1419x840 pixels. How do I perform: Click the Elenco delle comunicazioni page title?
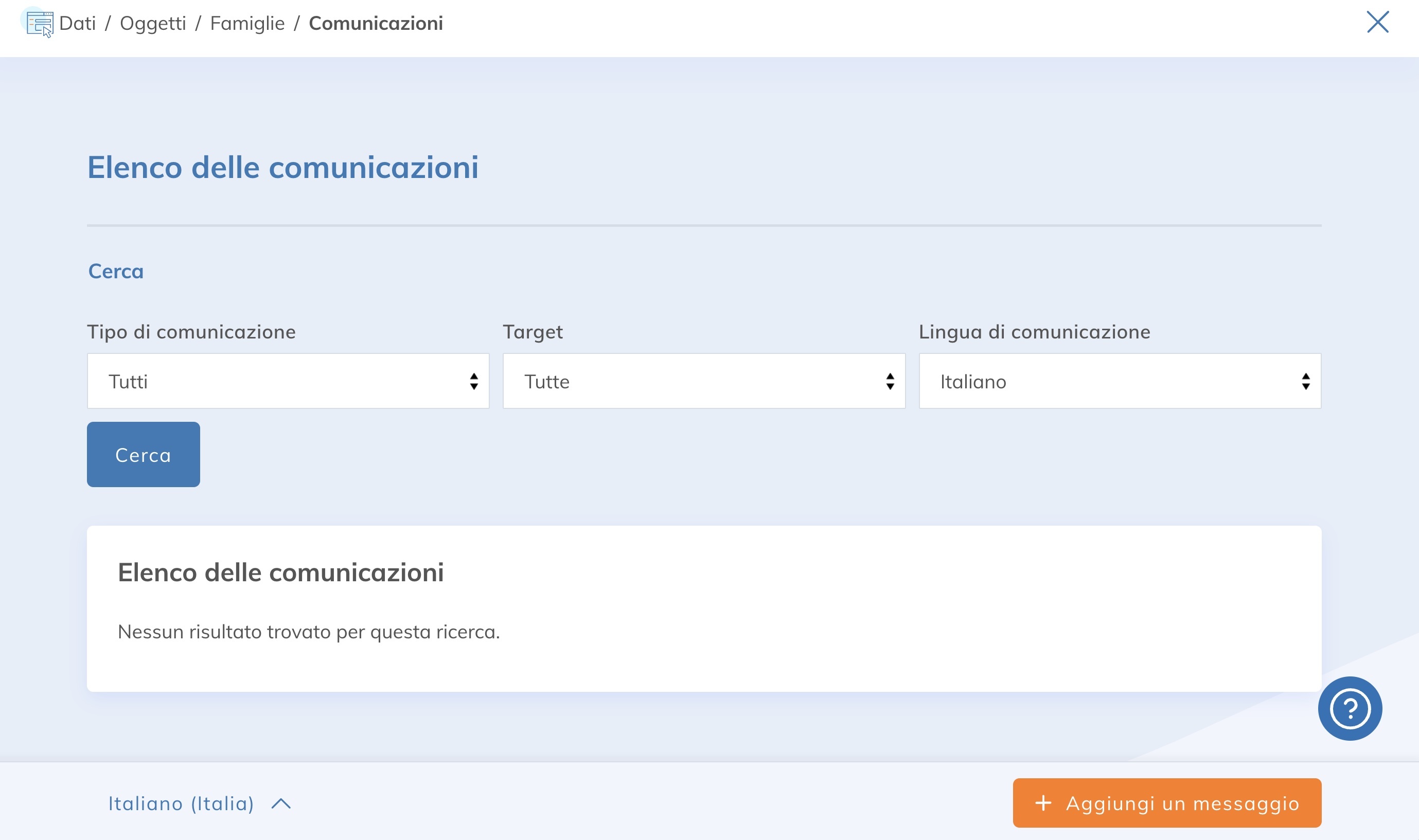[283, 168]
